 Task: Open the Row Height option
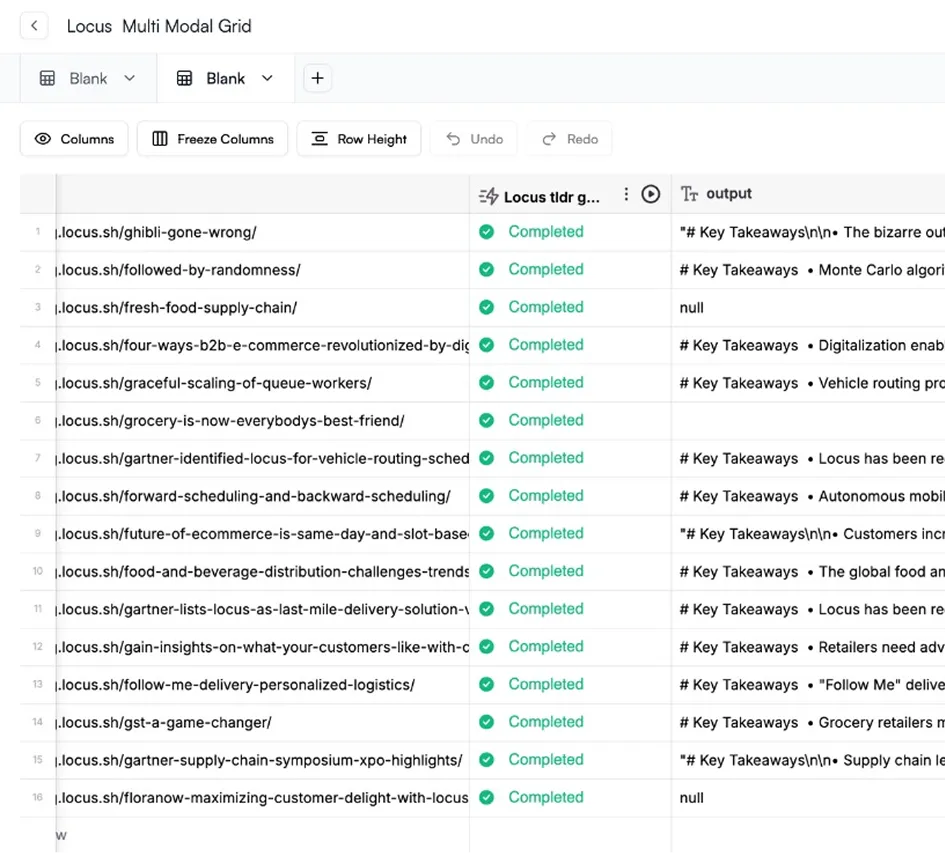click(359, 139)
